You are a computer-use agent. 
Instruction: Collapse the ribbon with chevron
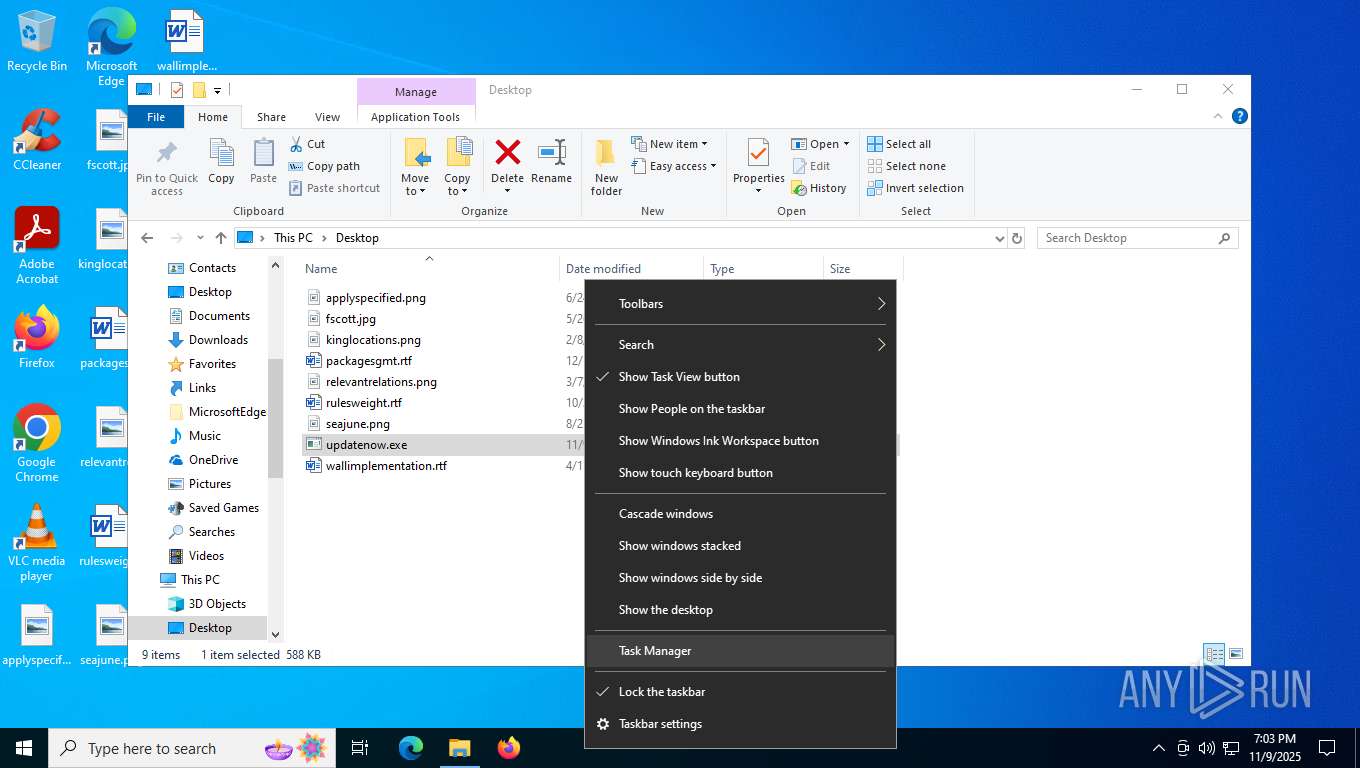tap(1219, 116)
